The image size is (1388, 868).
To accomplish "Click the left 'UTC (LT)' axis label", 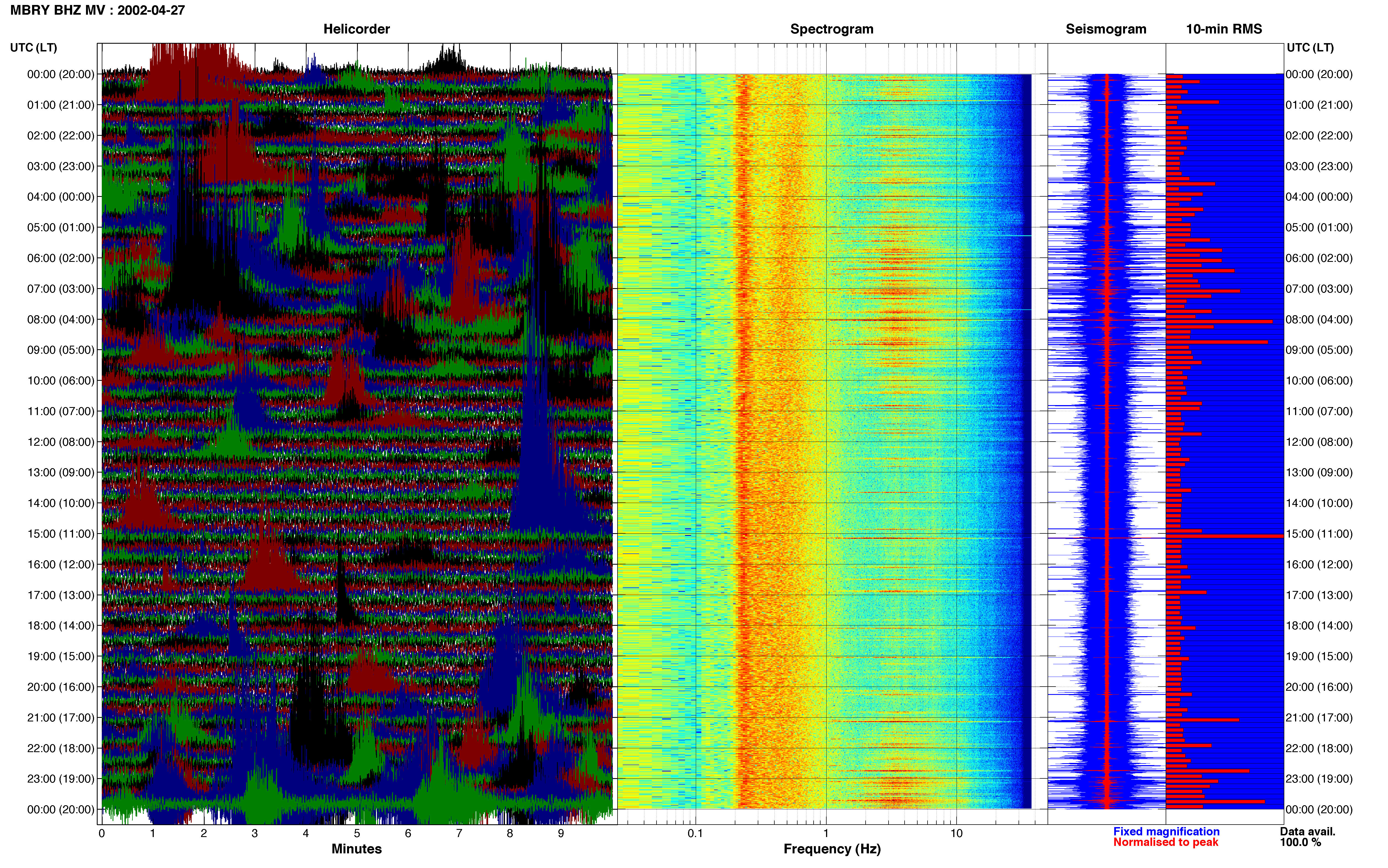I will [x=34, y=48].
